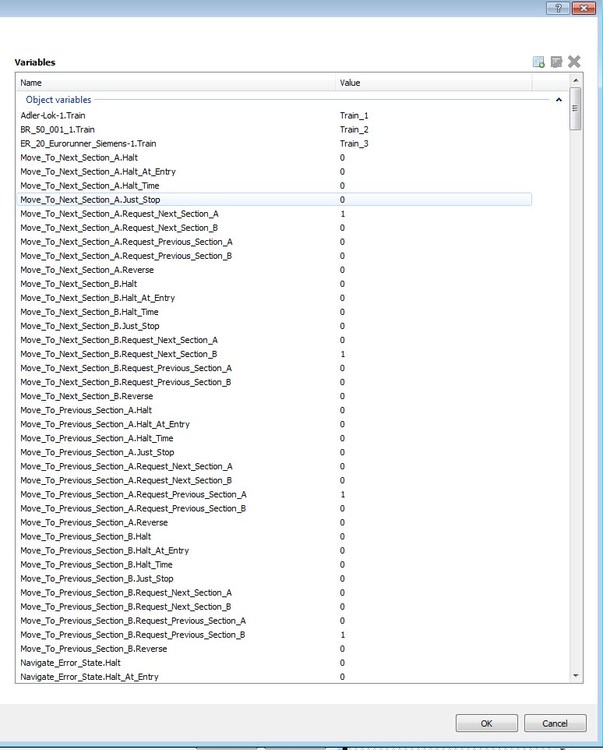
Task: Click the Name column header
Action: pos(176,83)
